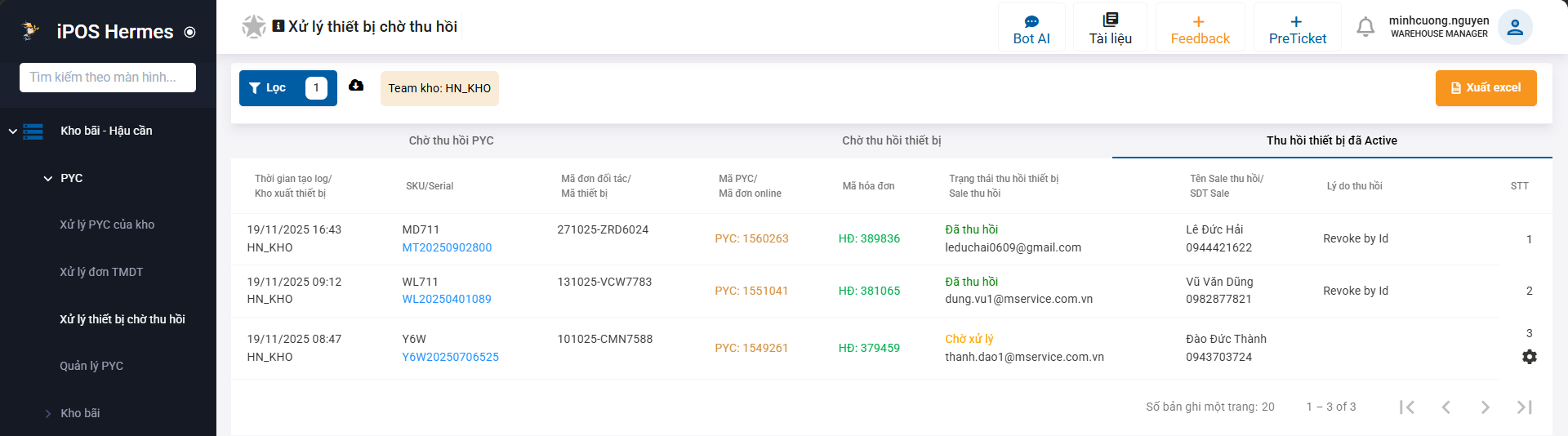The height and width of the screenshot is (436, 1568).
Task: Click sale name Đào Đức Thành
Action: tap(1226, 339)
